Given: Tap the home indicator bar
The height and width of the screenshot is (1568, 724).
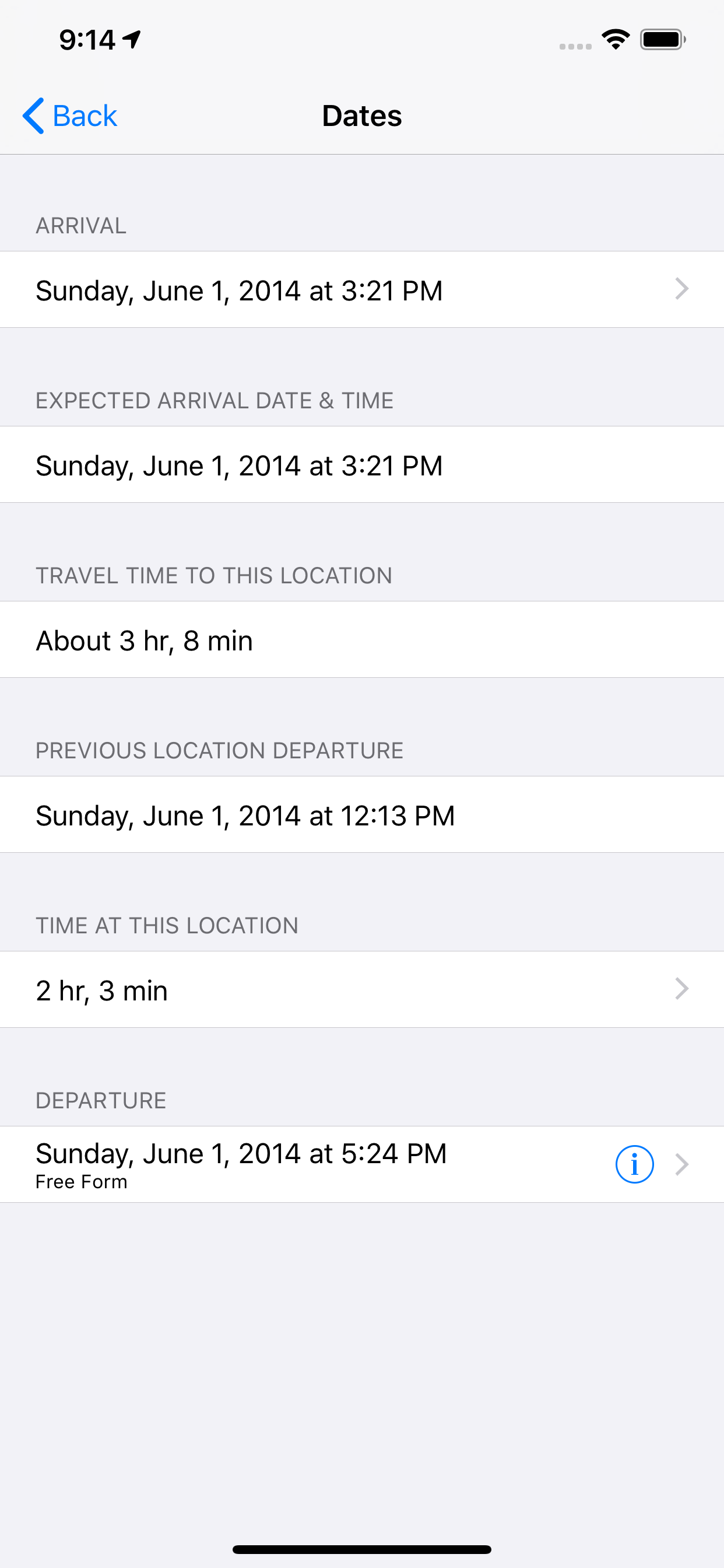Looking at the screenshot, I should pyautogui.click(x=362, y=1549).
